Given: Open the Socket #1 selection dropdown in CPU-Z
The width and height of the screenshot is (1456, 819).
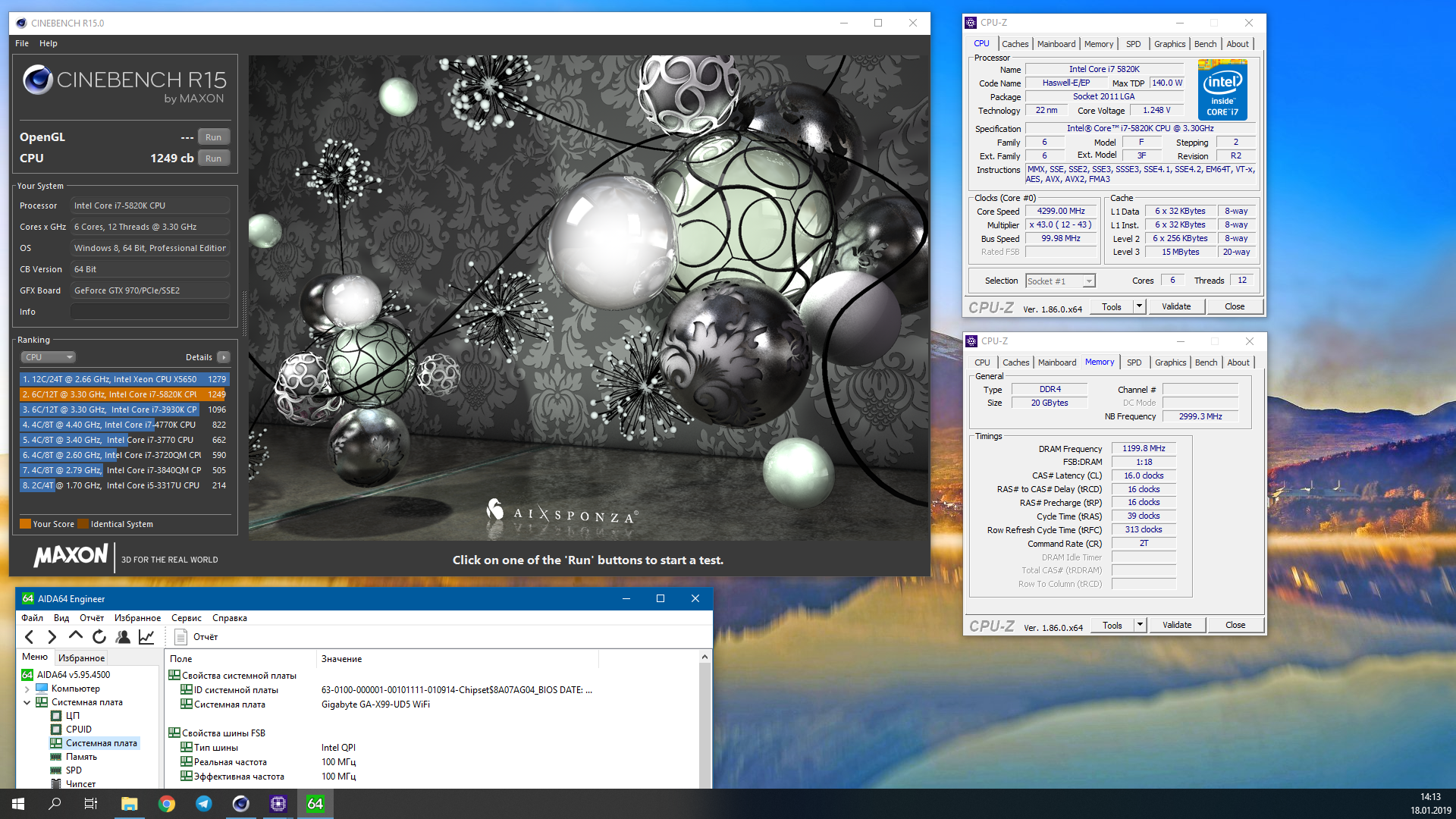Looking at the screenshot, I should [x=1060, y=281].
